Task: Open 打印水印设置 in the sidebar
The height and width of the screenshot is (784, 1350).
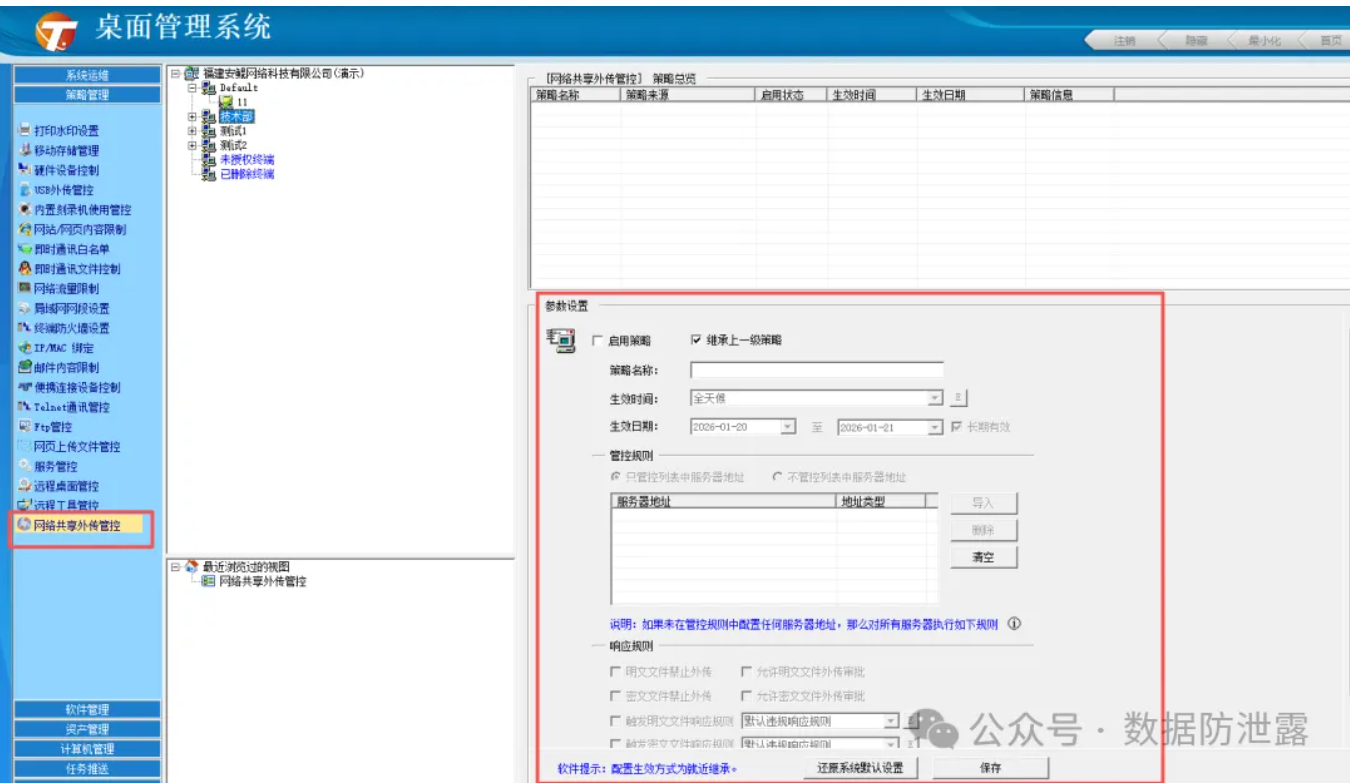Action: [66, 131]
